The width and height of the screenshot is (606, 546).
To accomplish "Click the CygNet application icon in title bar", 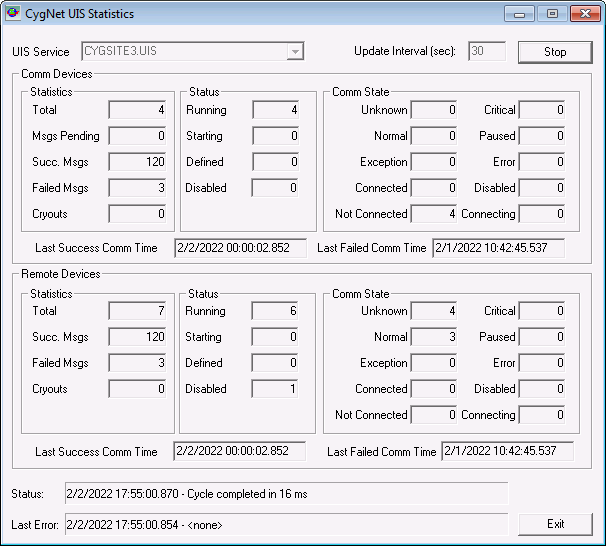I will tap(13, 13).
